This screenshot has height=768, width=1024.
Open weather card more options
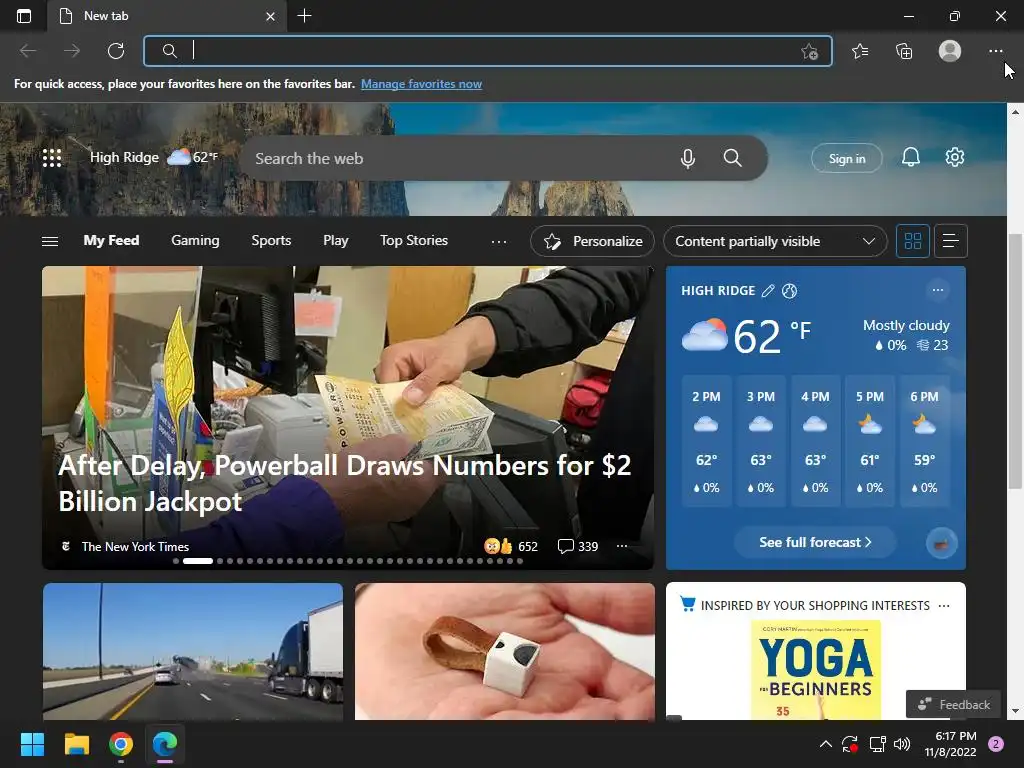click(938, 290)
